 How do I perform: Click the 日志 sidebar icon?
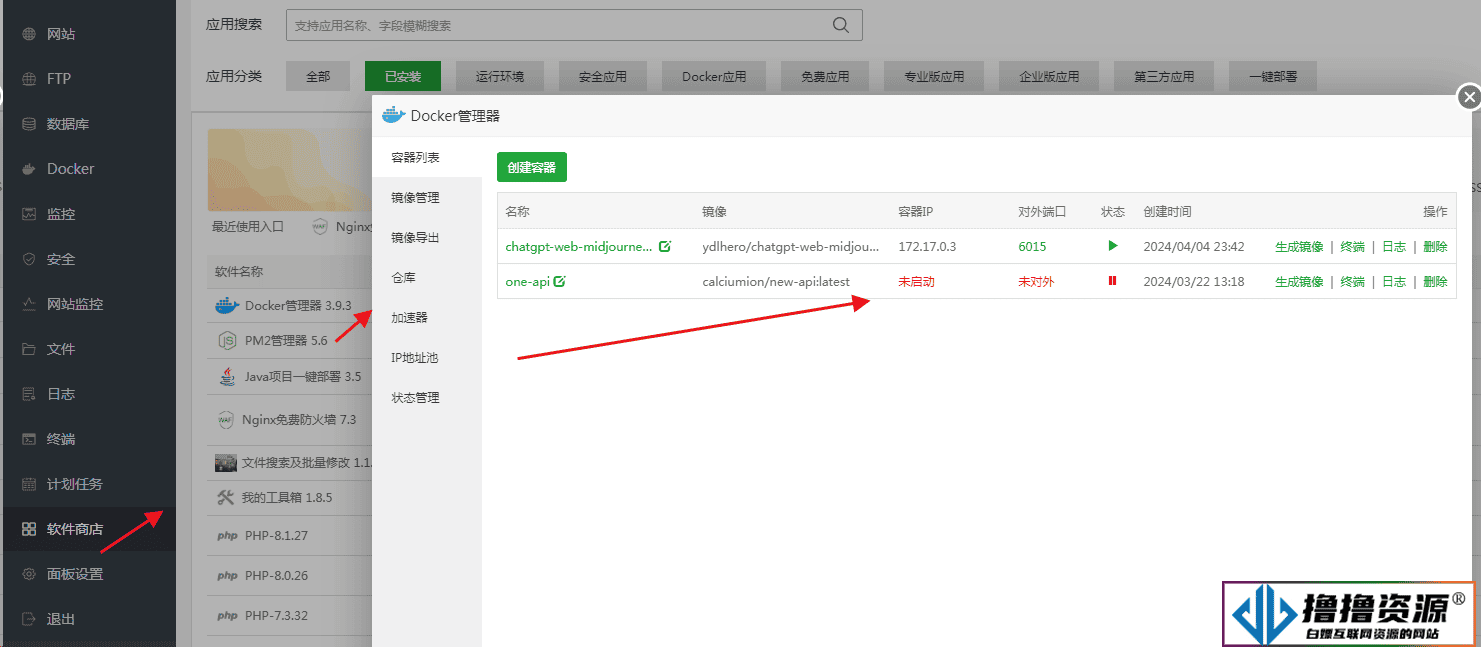29,394
